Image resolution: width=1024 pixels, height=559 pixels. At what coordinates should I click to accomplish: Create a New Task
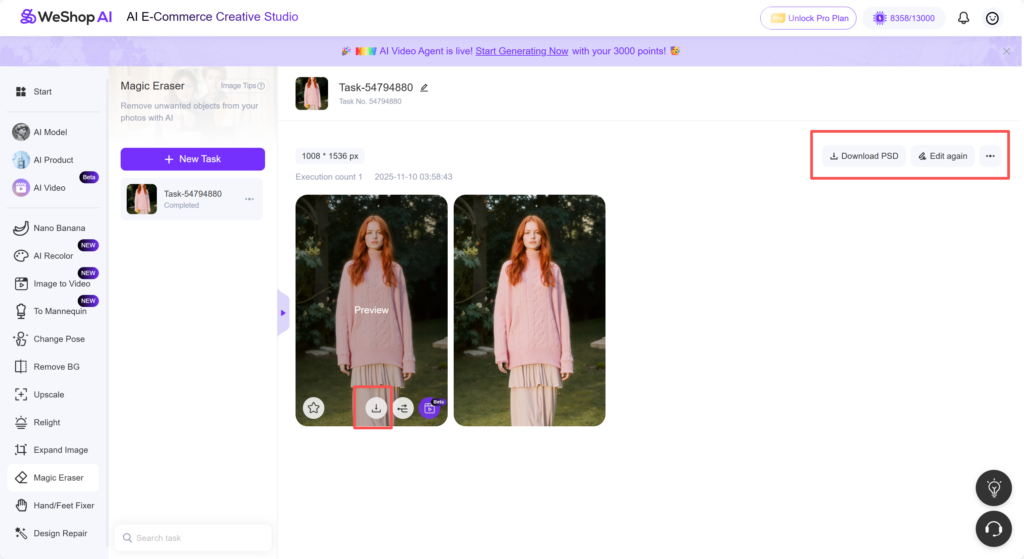click(193, 159)
